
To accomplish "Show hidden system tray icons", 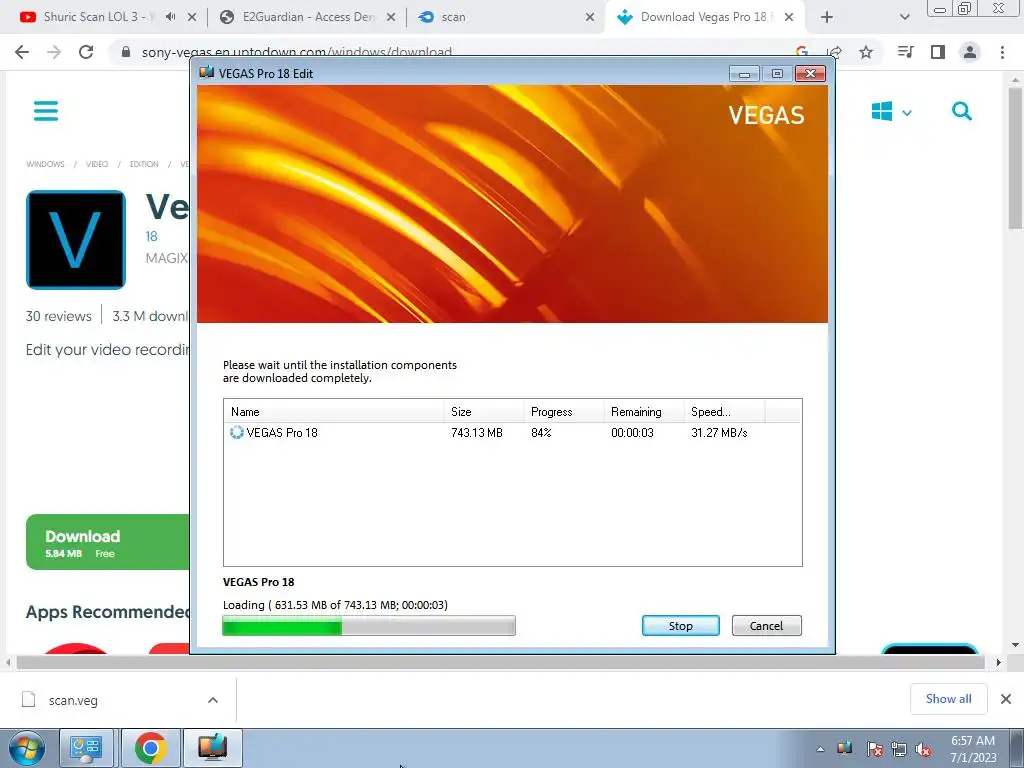I will (x=820, y=749).
